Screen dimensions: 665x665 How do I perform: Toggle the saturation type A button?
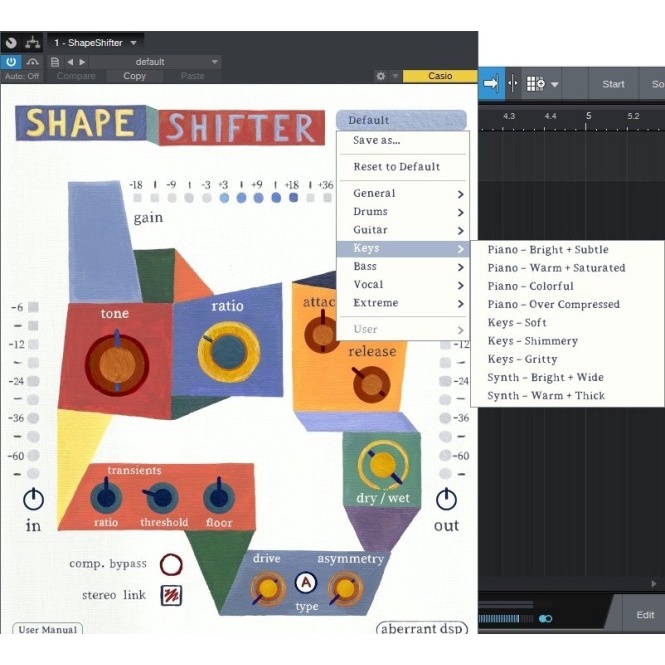(x=306, y=583)
